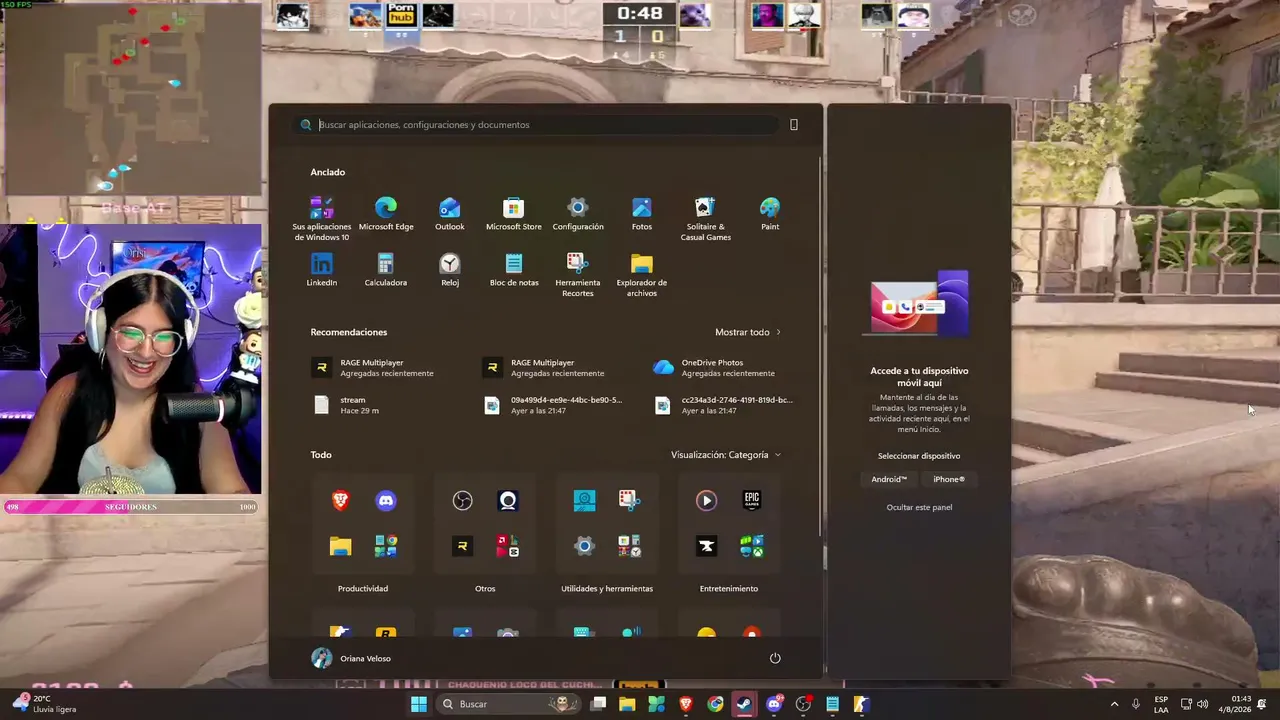The width and height of the screenshot is (1280, 720).
Task: Launch Discord from the Productividad category
Action: pyautogui.click(x=386, y=500)
